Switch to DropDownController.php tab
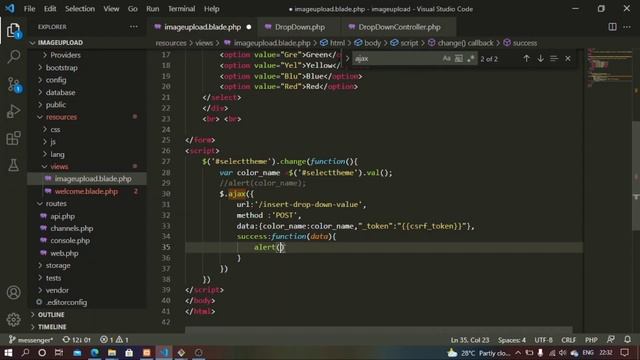This screenshot has height=360, width=640. 399,27
